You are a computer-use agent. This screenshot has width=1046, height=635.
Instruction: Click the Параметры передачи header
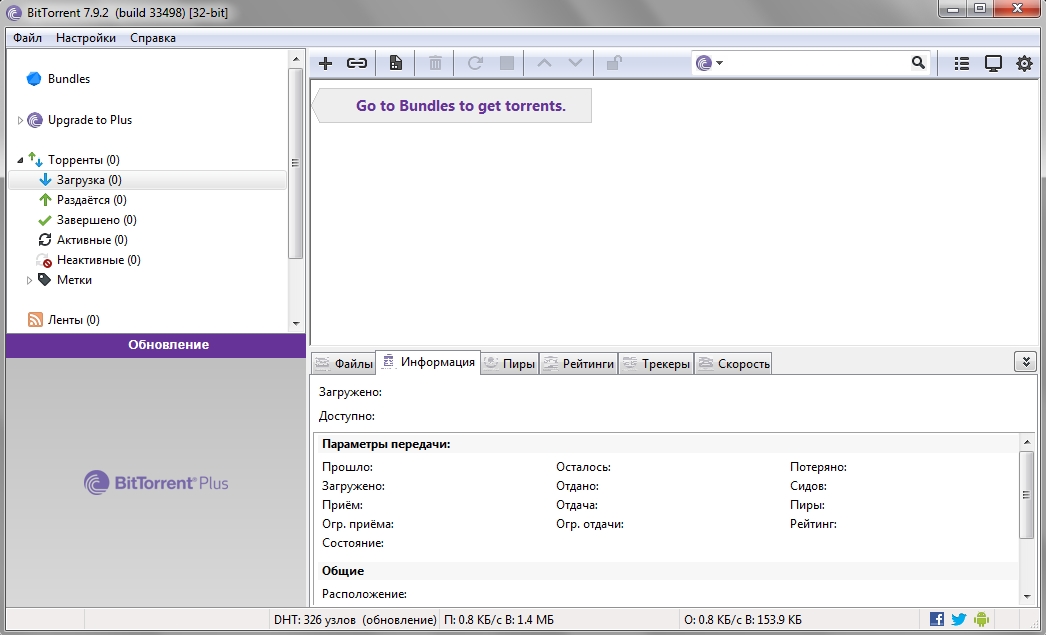coord(386,444)
